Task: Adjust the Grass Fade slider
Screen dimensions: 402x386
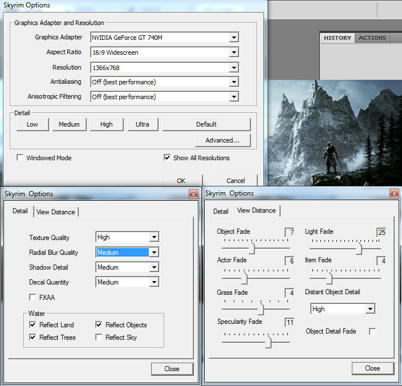Action: coord(261,309)
